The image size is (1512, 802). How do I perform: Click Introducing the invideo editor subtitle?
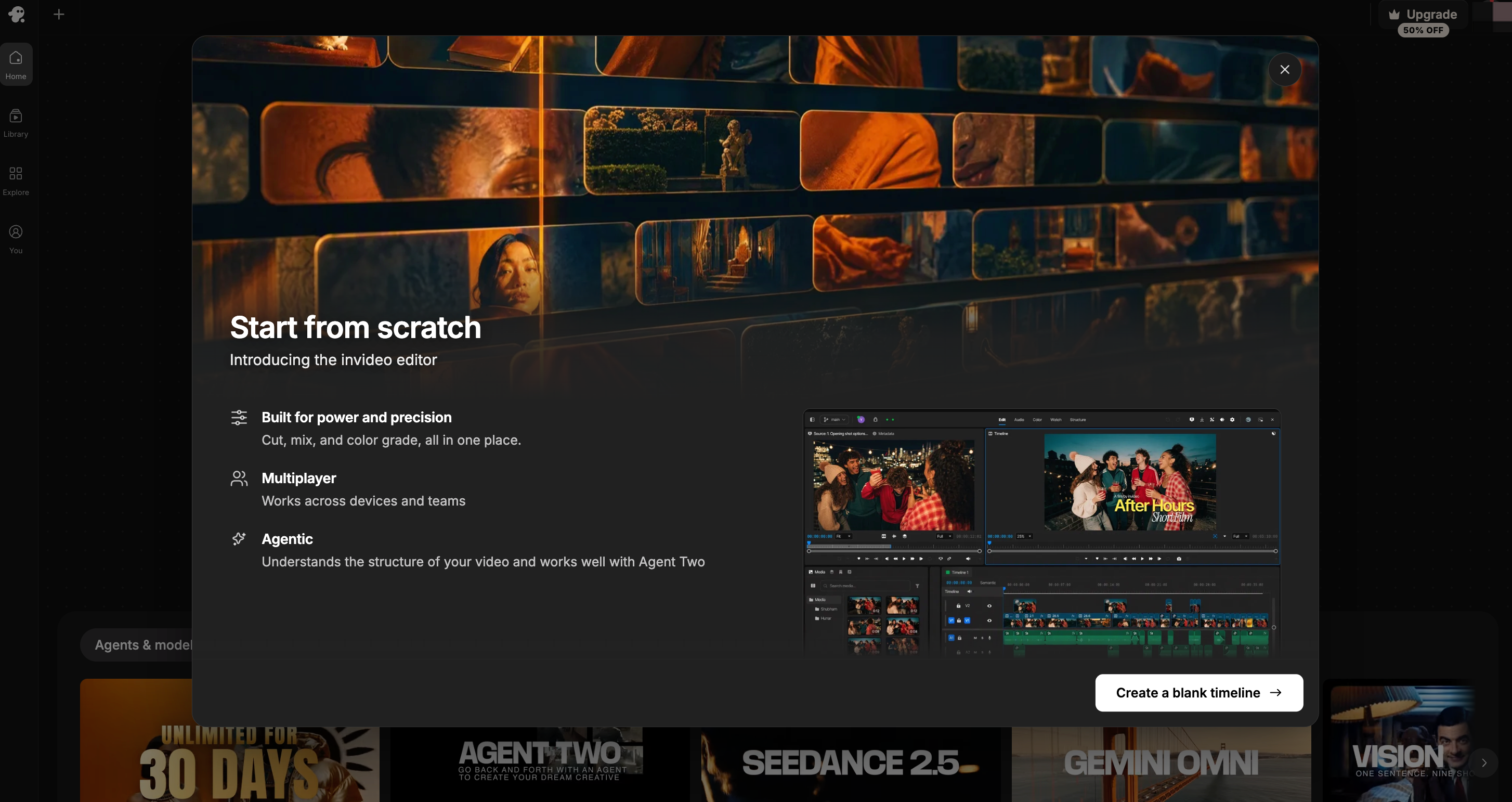[333, 360]
